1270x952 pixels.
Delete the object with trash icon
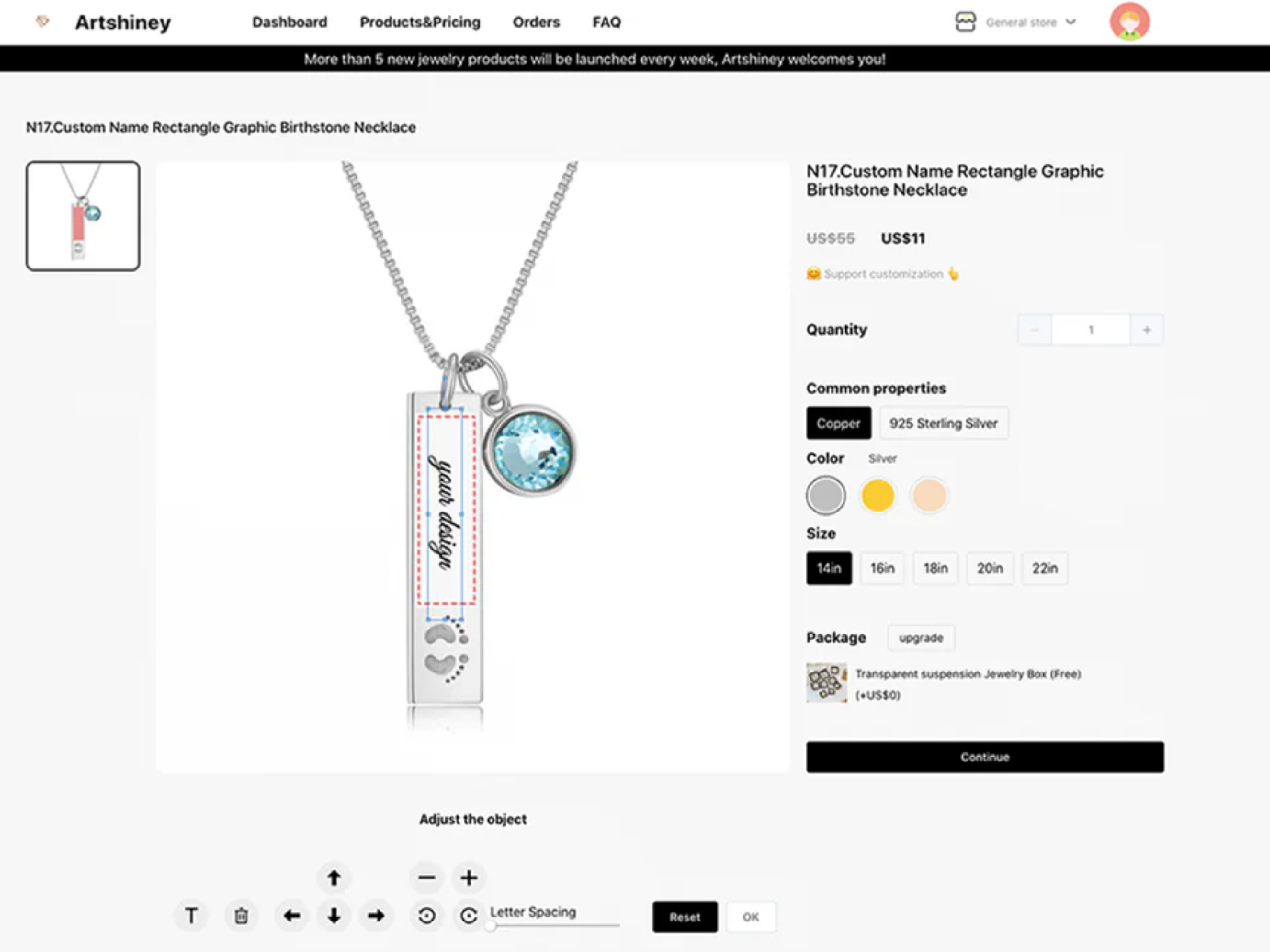pyautogui.click(x=241, y=915)
